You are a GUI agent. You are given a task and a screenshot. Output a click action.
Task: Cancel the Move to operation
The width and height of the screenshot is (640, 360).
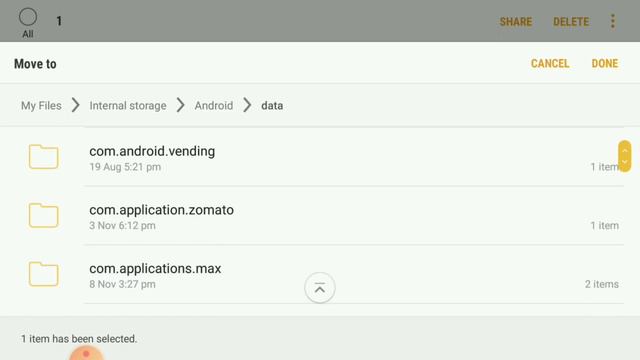550,64
